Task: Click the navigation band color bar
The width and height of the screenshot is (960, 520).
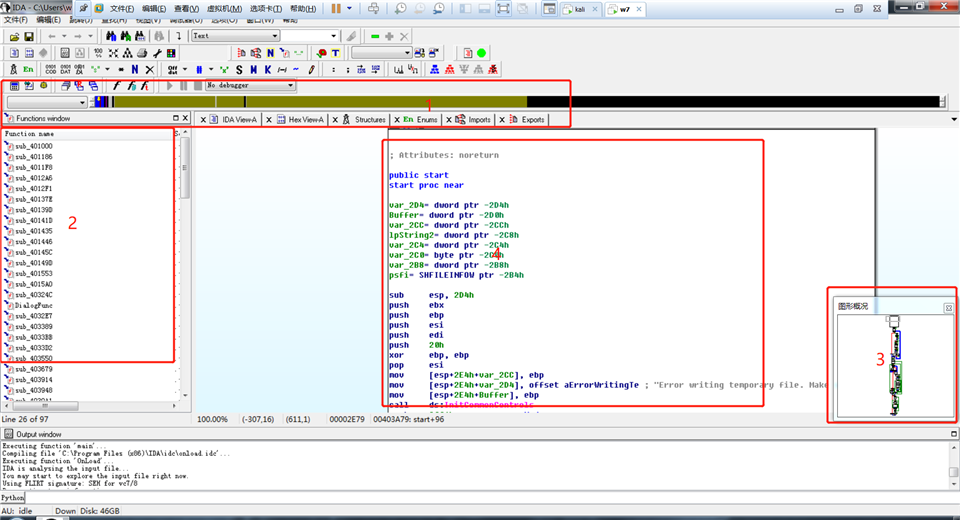Action: [x=519, y=102]
